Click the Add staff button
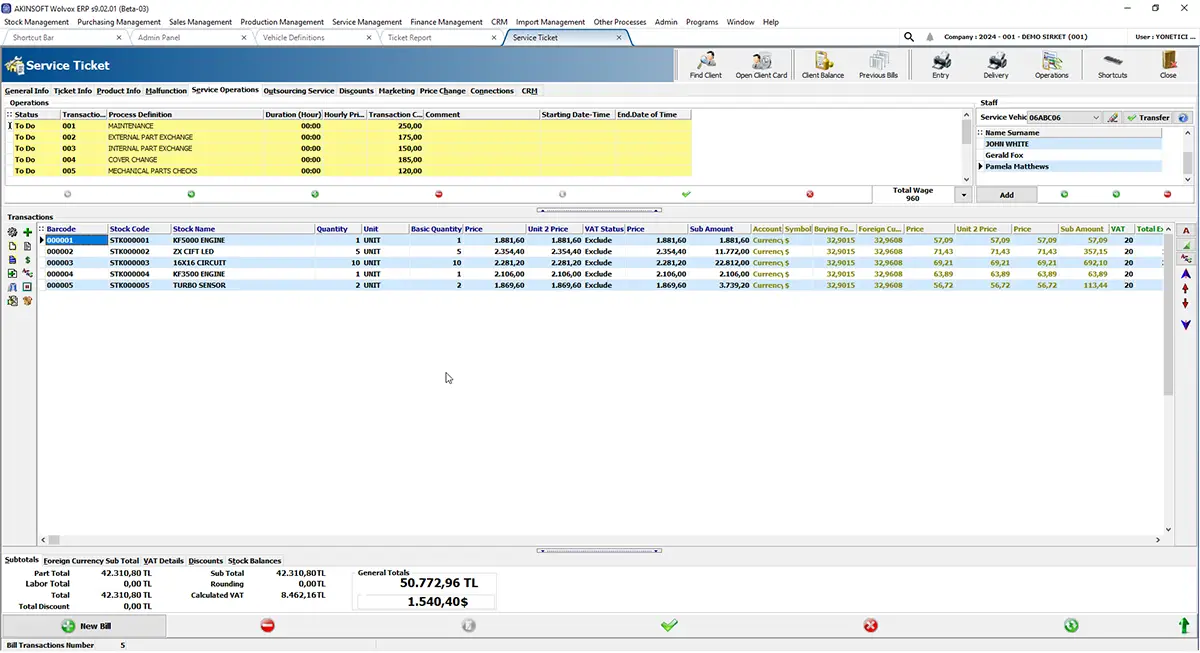 point(1007,195)
